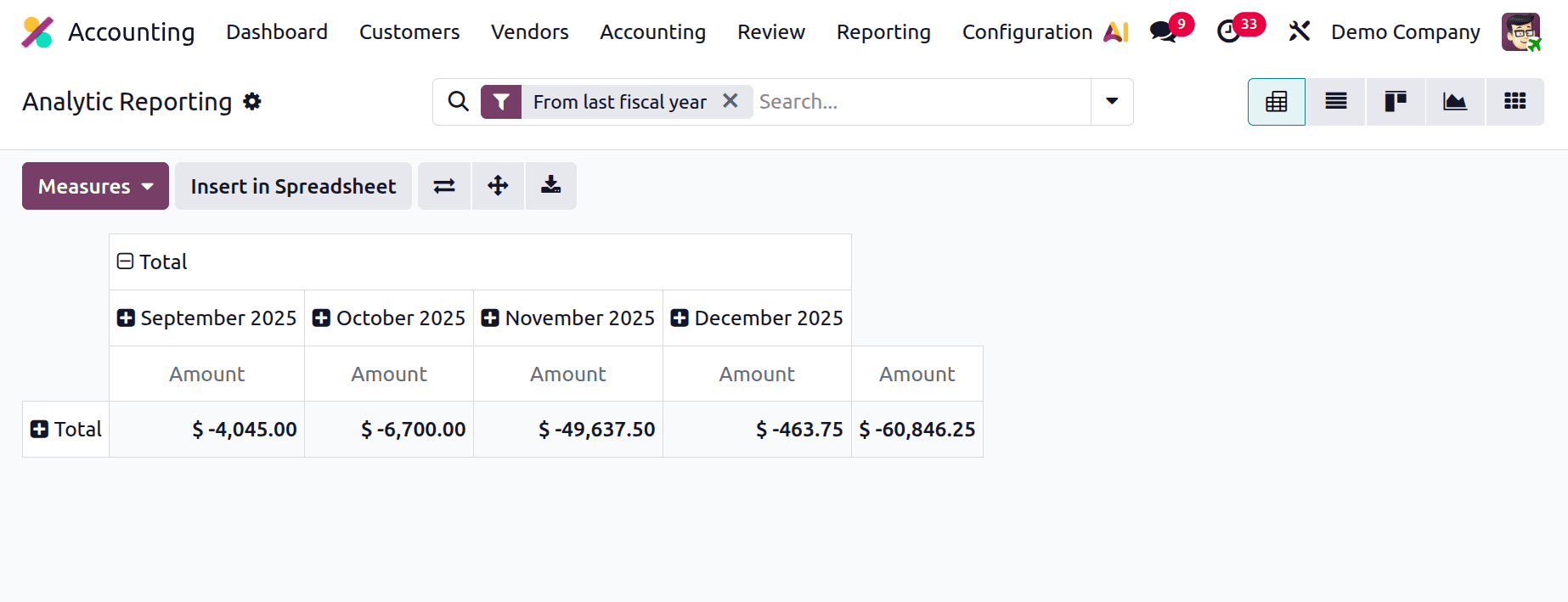1568x602 pixels.
Task: Open the Accounting menu item
Action: point(652,32)
